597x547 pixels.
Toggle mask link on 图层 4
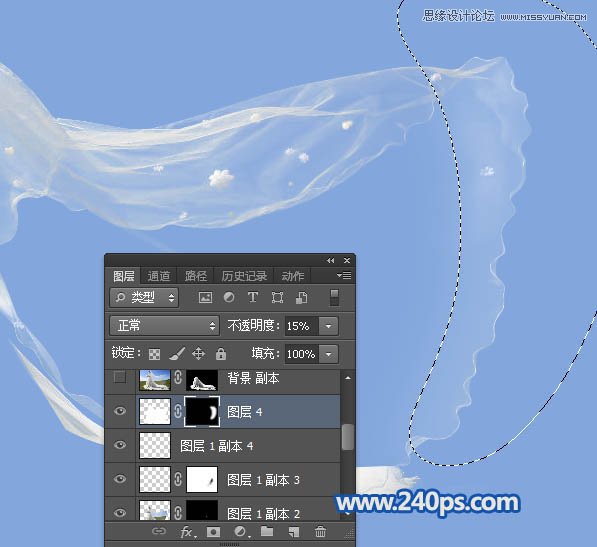pos(178,411)
